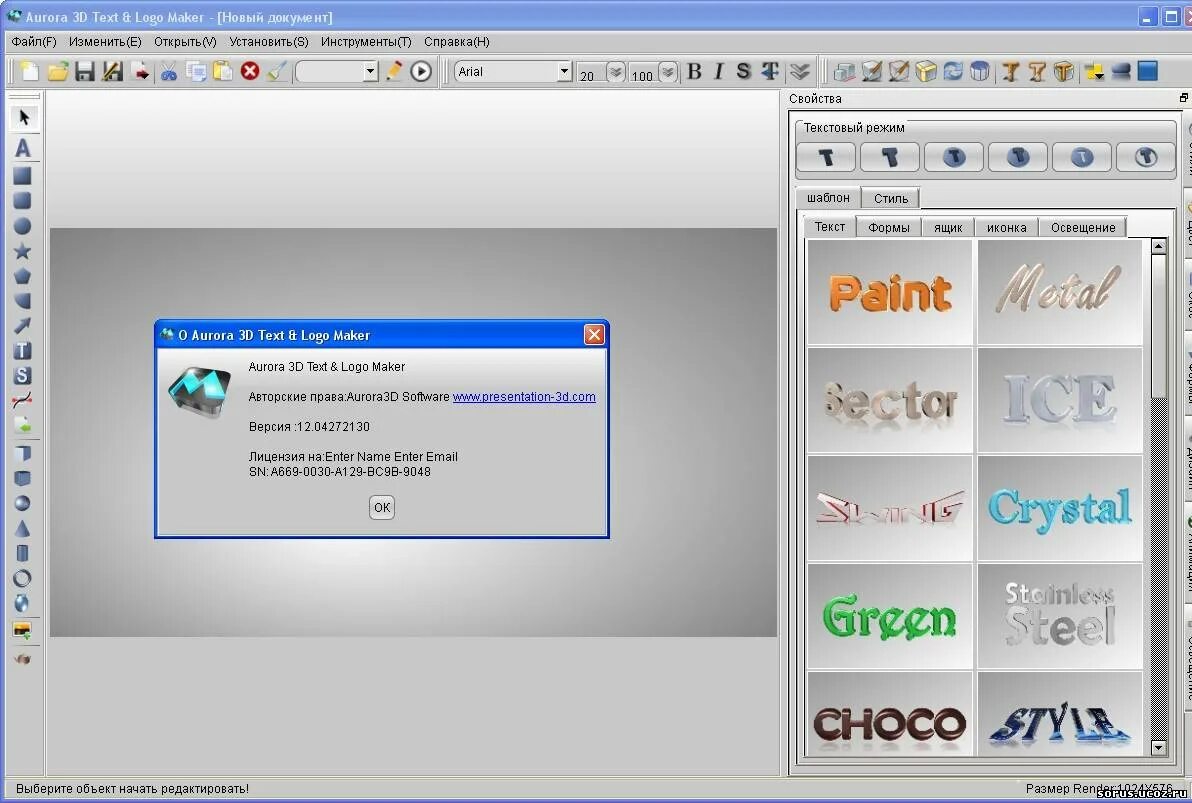Screen dimensions: 1192x803
Task: Apply the ICE text template
Action: tap(1060, 400)
